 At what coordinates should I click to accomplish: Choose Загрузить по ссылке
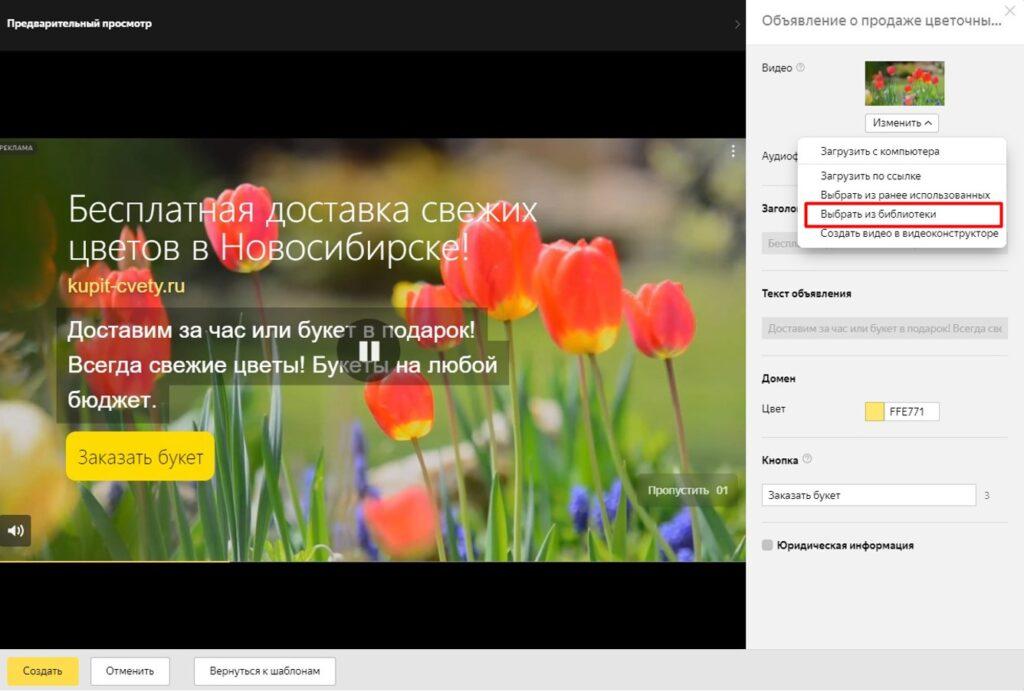coord(870,176)
